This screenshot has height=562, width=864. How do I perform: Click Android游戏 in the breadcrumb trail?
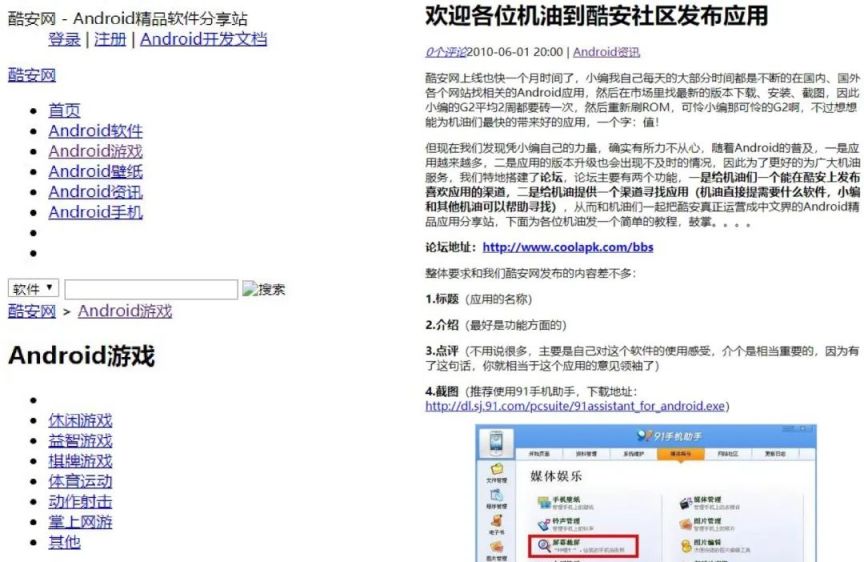click(x=125, y=311)
